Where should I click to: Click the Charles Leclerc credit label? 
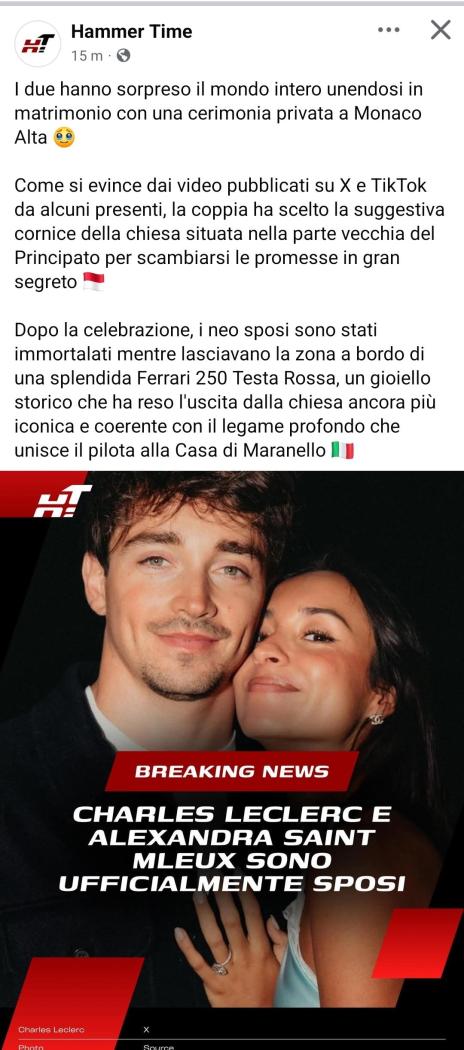52,1029
